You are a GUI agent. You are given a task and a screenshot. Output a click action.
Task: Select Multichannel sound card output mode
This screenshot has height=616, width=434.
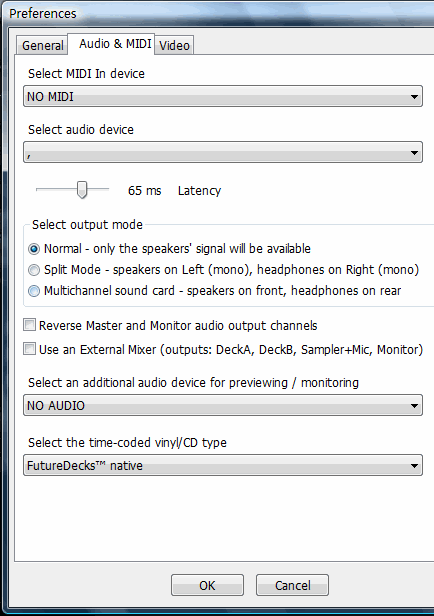[34, 291]
